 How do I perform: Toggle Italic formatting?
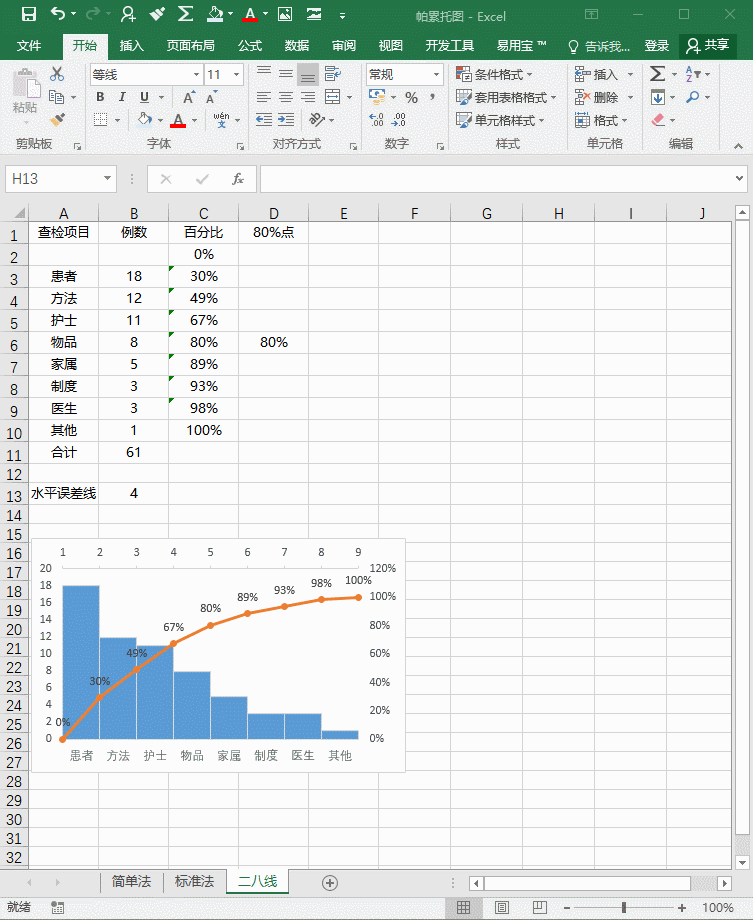122,97
